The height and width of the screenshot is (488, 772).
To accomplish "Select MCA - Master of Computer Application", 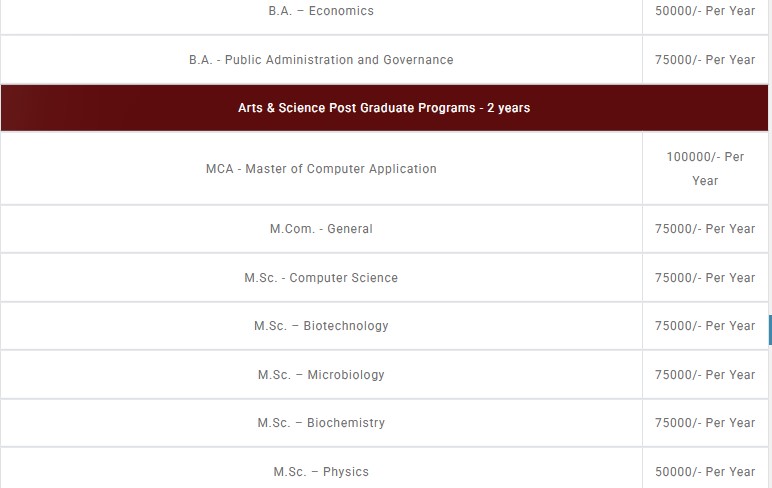I will (321, 169).
